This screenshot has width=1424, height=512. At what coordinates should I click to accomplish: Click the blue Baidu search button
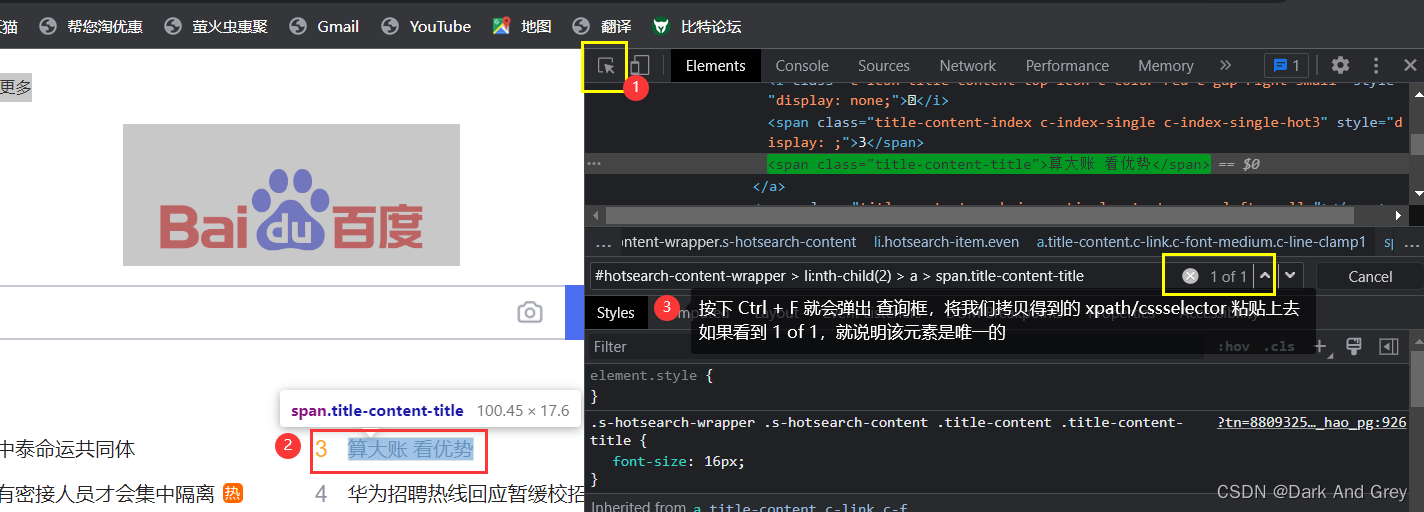[x=575, y=312]
